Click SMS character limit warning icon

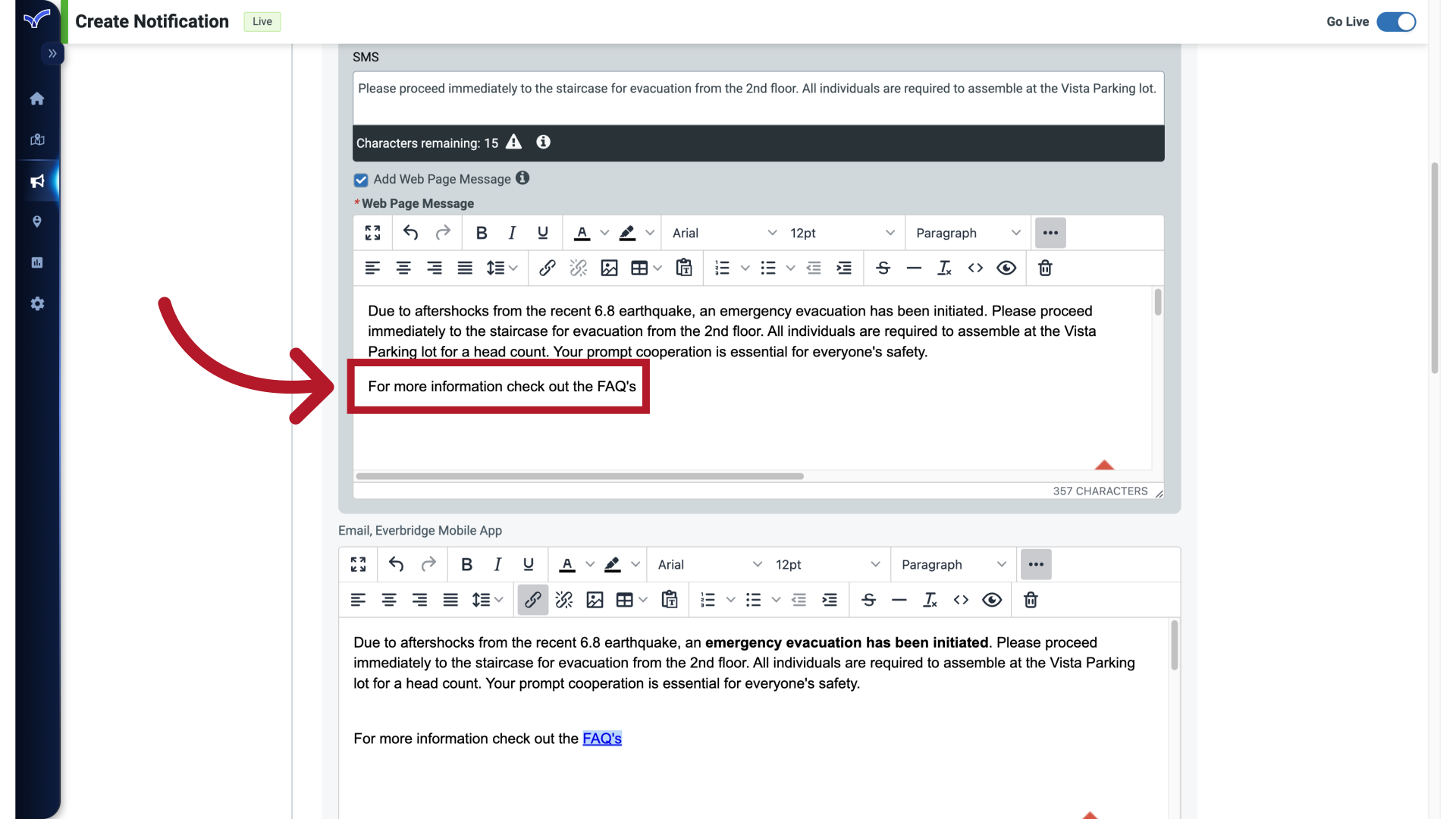pos(514,142)
